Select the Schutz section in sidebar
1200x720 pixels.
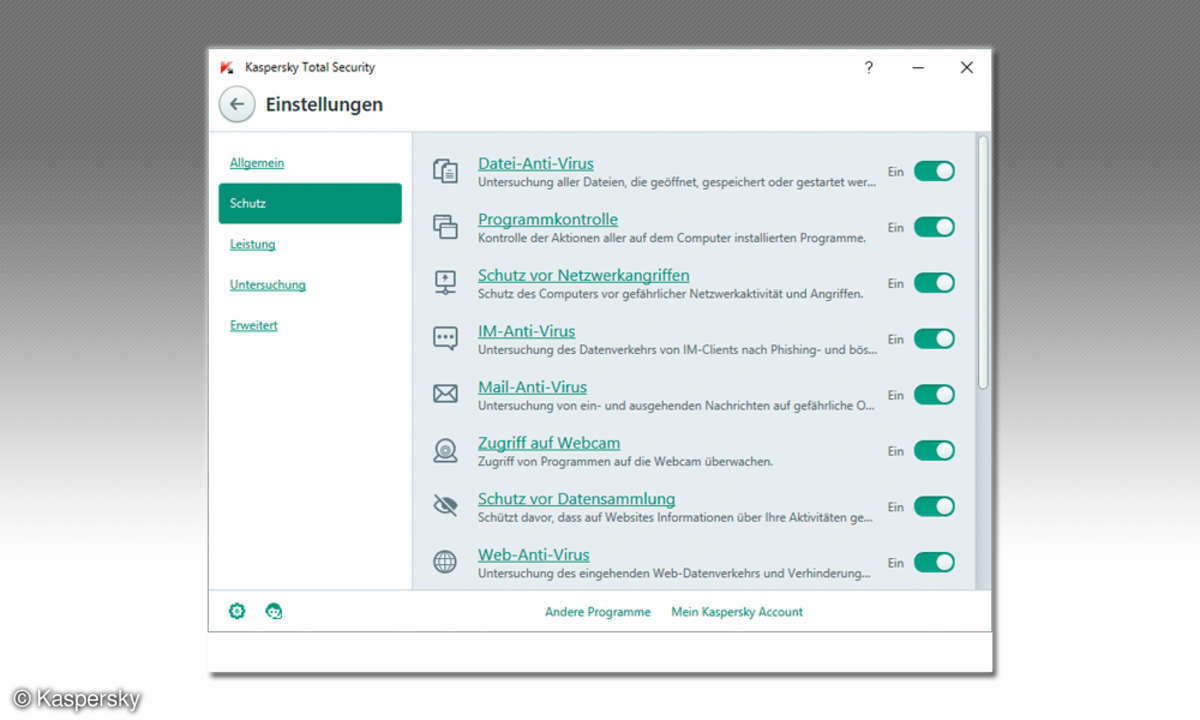(x=310, y=203)
